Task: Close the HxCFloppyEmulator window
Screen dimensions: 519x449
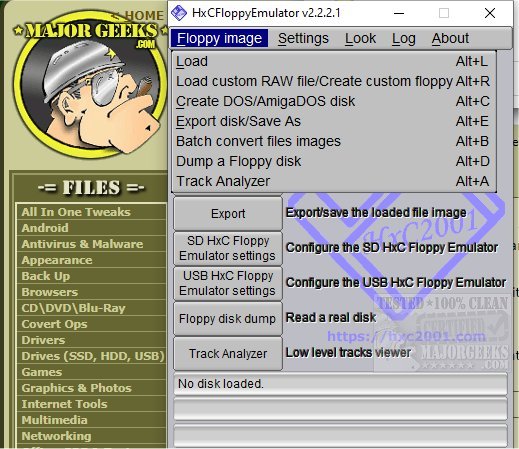Action: click(x=490, y=13)
